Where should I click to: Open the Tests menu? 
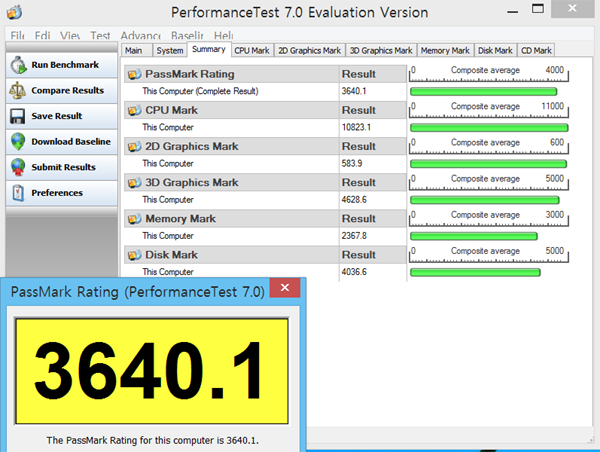click(x=100, y=36)
